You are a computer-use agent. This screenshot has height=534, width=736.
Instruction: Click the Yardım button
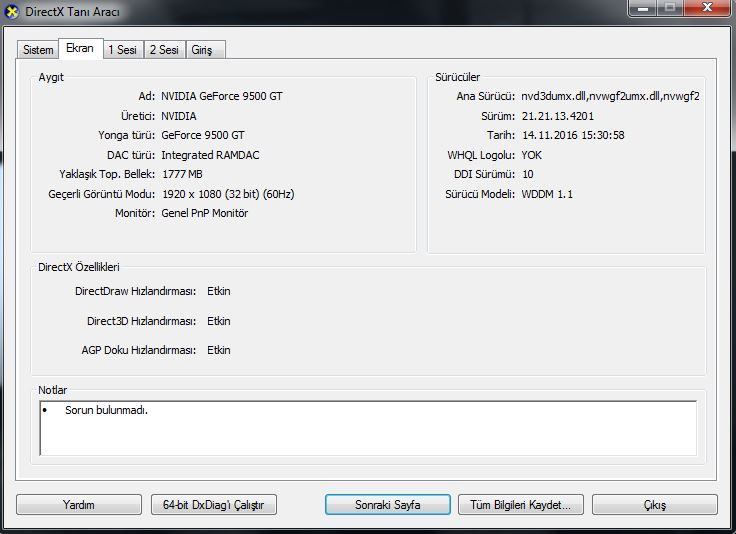pyautogui.click(x=79, y=505)
